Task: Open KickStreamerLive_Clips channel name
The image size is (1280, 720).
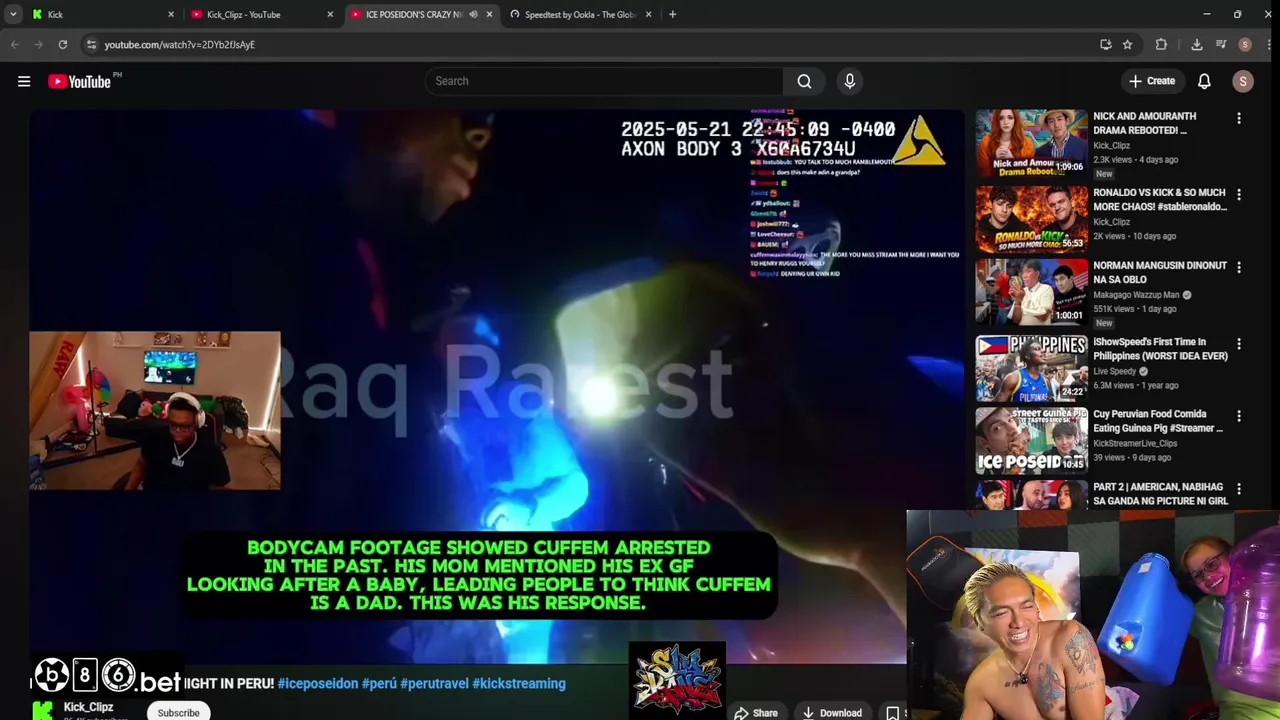Action: [x=1135, y=443]
